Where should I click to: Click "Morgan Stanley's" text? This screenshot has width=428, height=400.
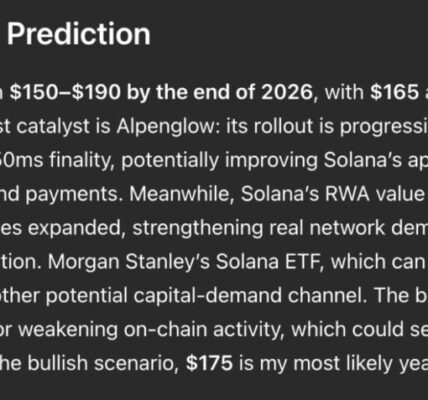click(x=129, y=262)
